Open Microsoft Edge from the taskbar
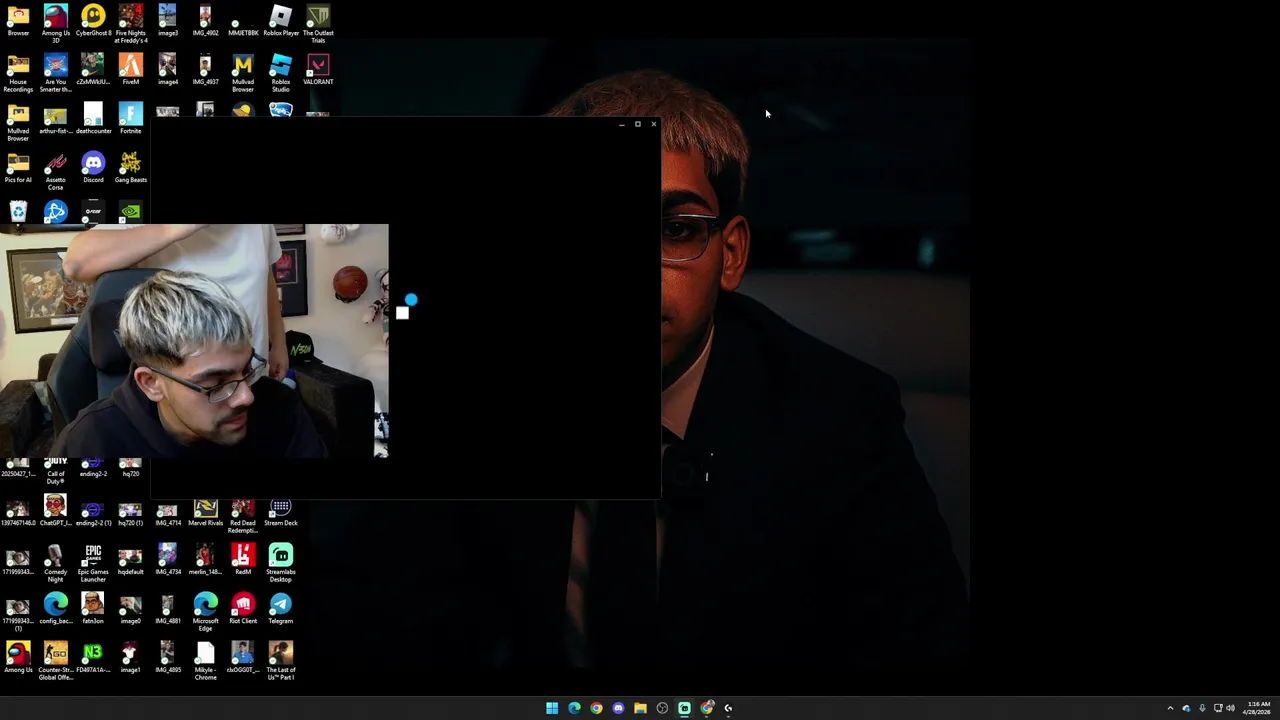The image size is (1280, 720). tap(574, 708)
